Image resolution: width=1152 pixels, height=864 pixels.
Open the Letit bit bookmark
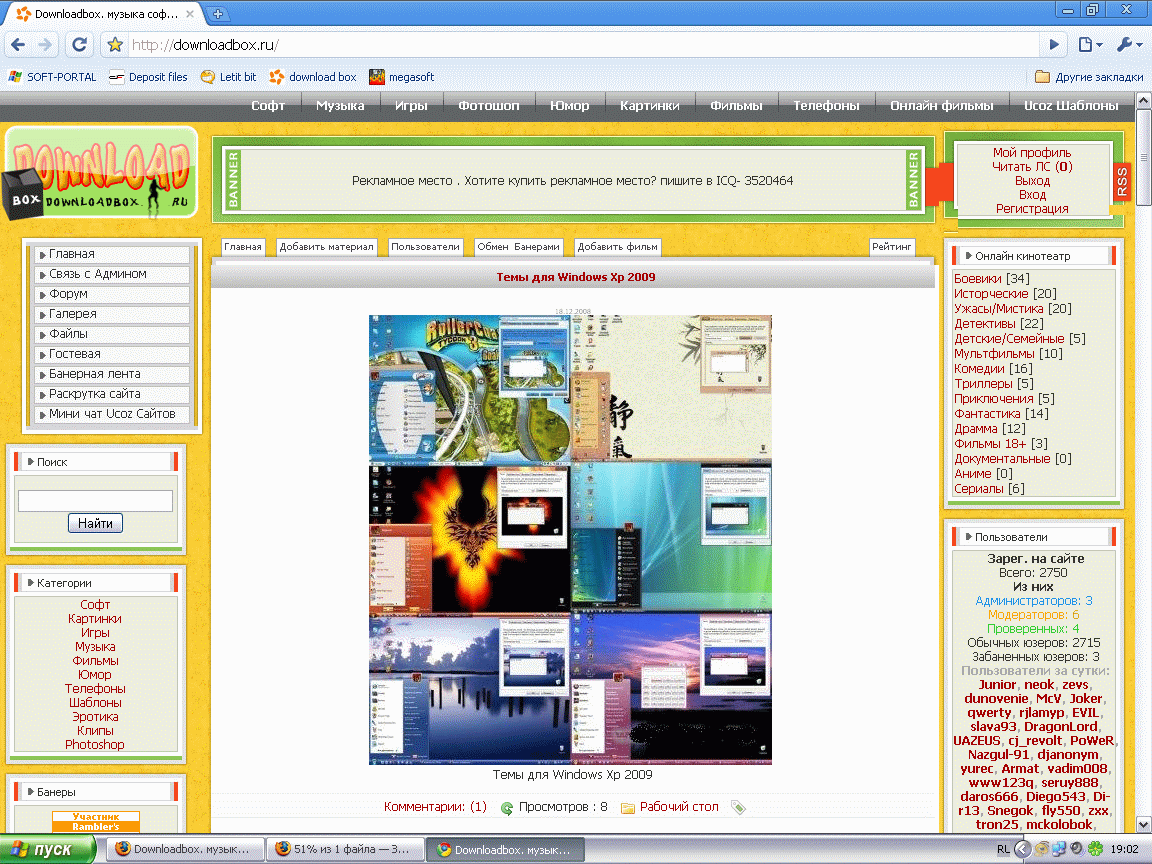pos(228,77)
